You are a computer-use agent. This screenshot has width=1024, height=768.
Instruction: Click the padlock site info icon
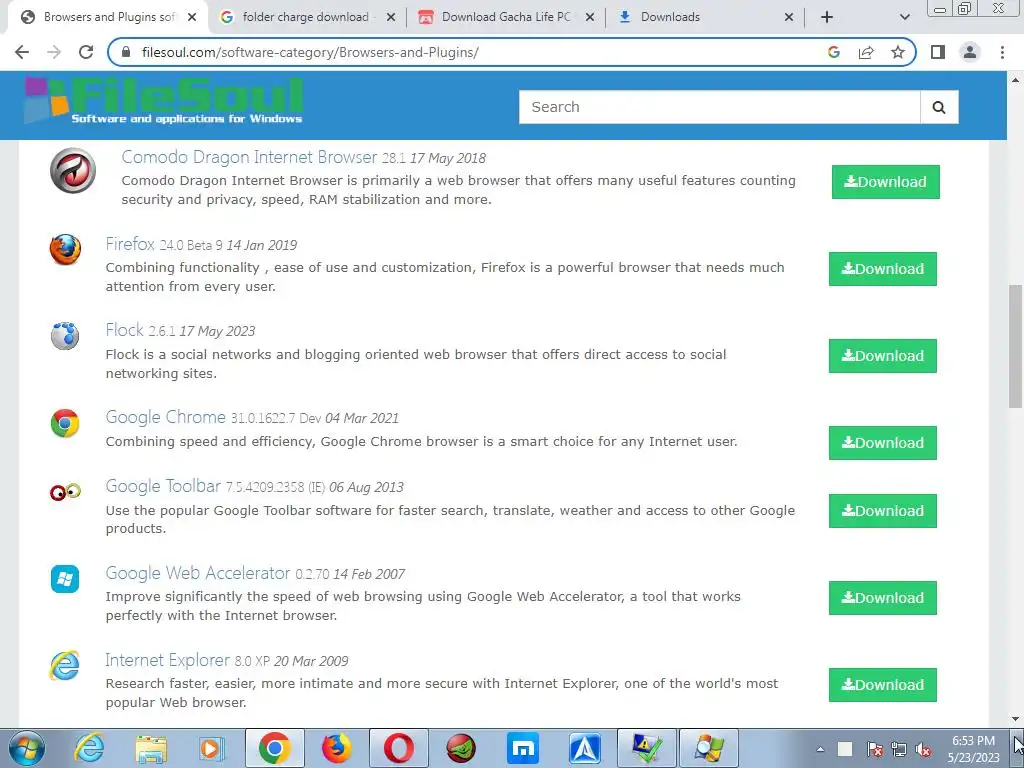coord(127,52)
